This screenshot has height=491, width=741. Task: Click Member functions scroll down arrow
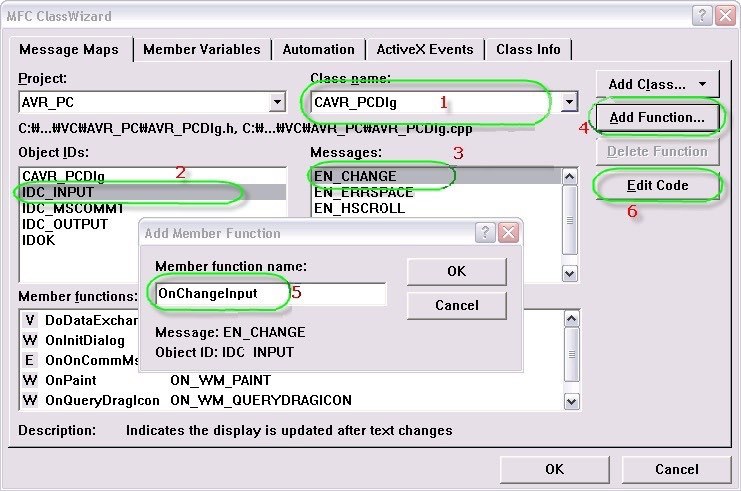571,402
